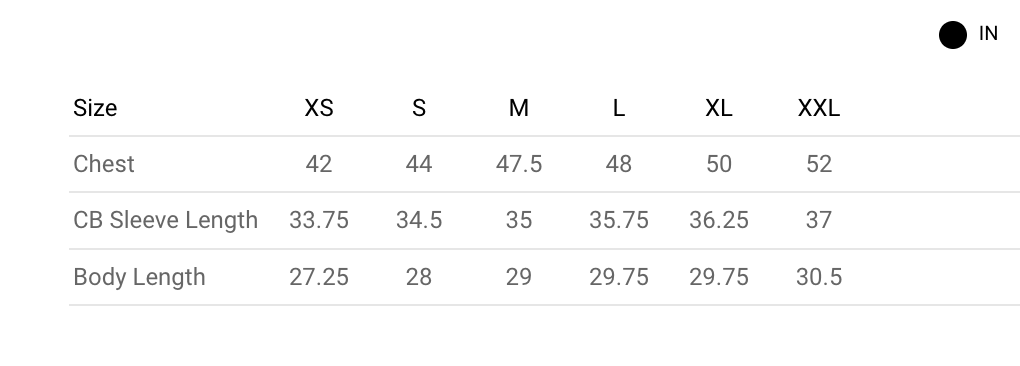This screenshot has height=366, width=1020.
Task: Click the 36.25 sleeve length for XL
Action: tap(719, 220)
